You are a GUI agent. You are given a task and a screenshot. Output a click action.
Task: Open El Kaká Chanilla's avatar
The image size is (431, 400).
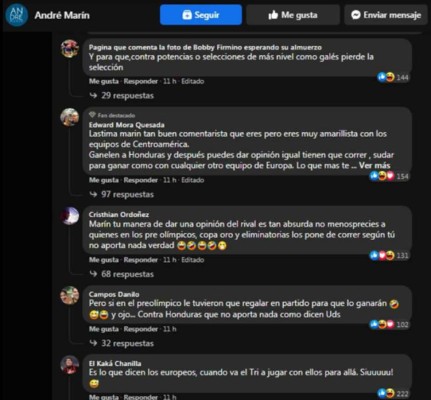coord(70,364)
